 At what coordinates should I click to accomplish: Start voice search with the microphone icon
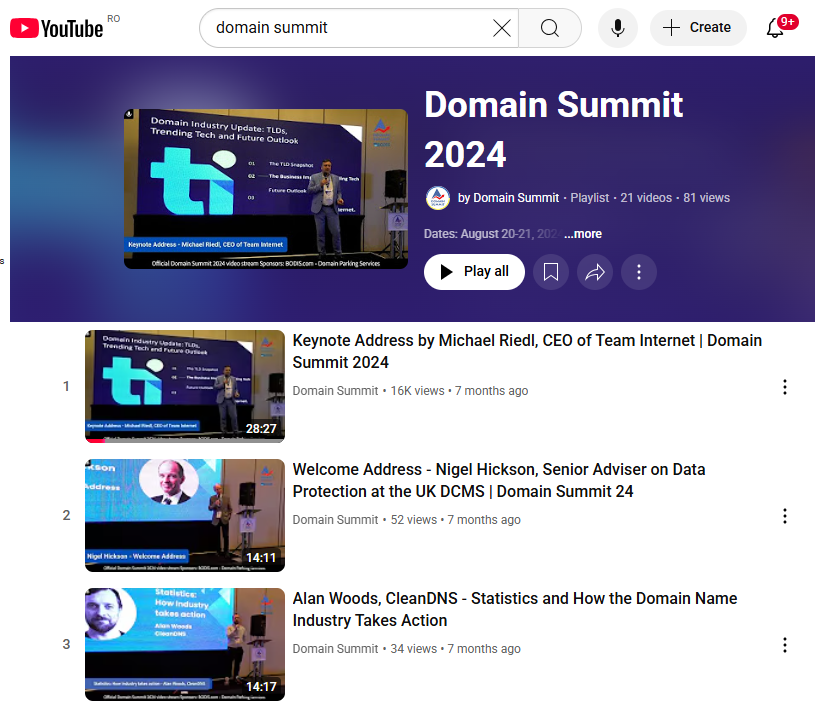click(617, 28)
